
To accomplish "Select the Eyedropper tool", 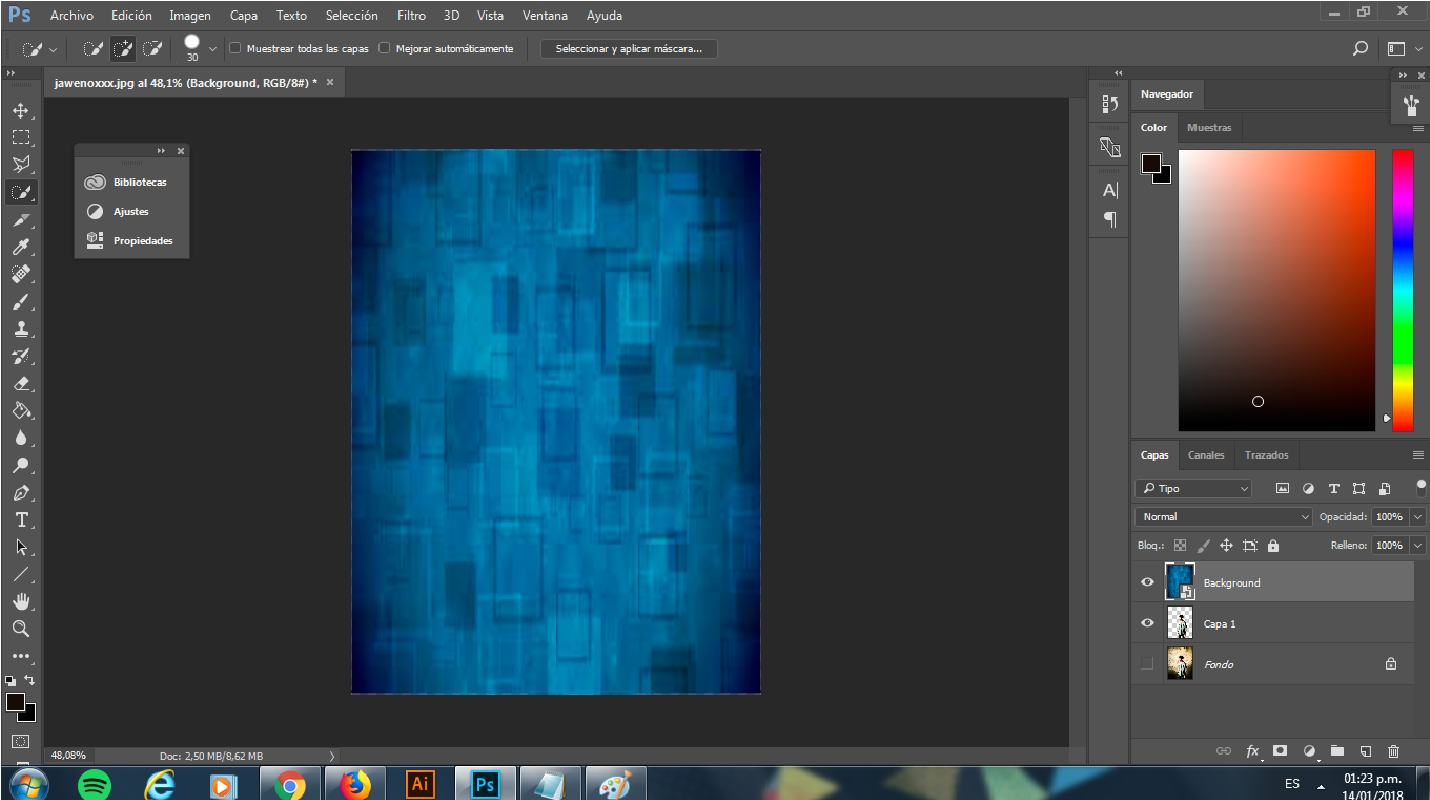I will [21, 247].
